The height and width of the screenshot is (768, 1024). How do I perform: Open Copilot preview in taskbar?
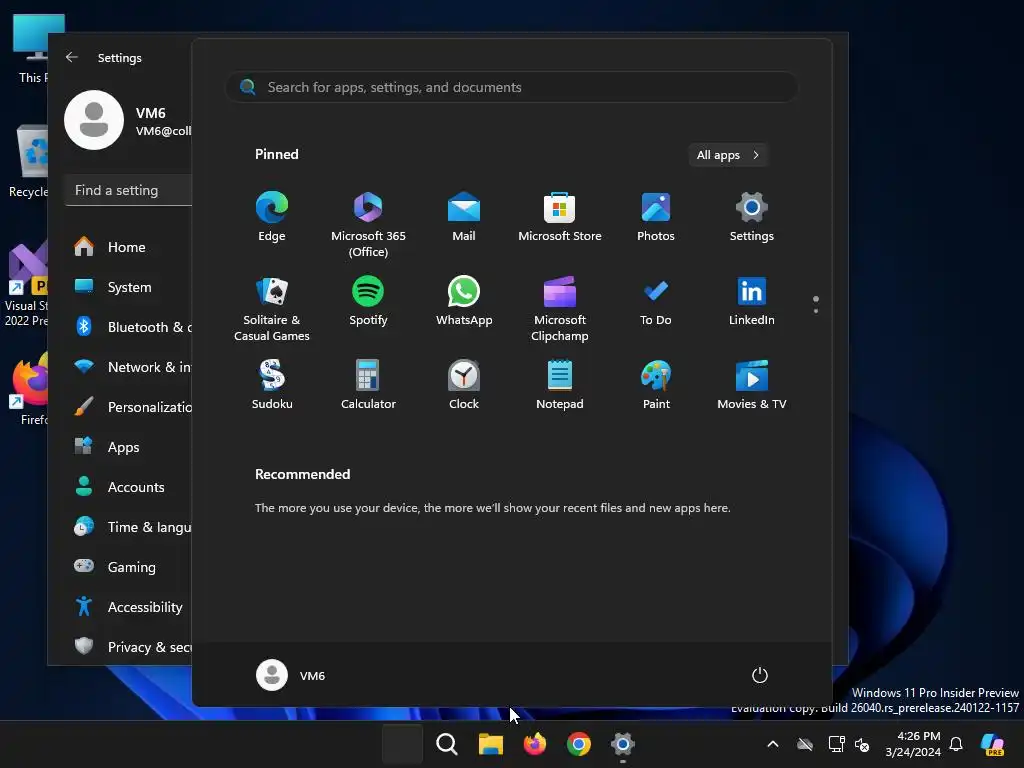pyautogui.click(x=993, y=744)
